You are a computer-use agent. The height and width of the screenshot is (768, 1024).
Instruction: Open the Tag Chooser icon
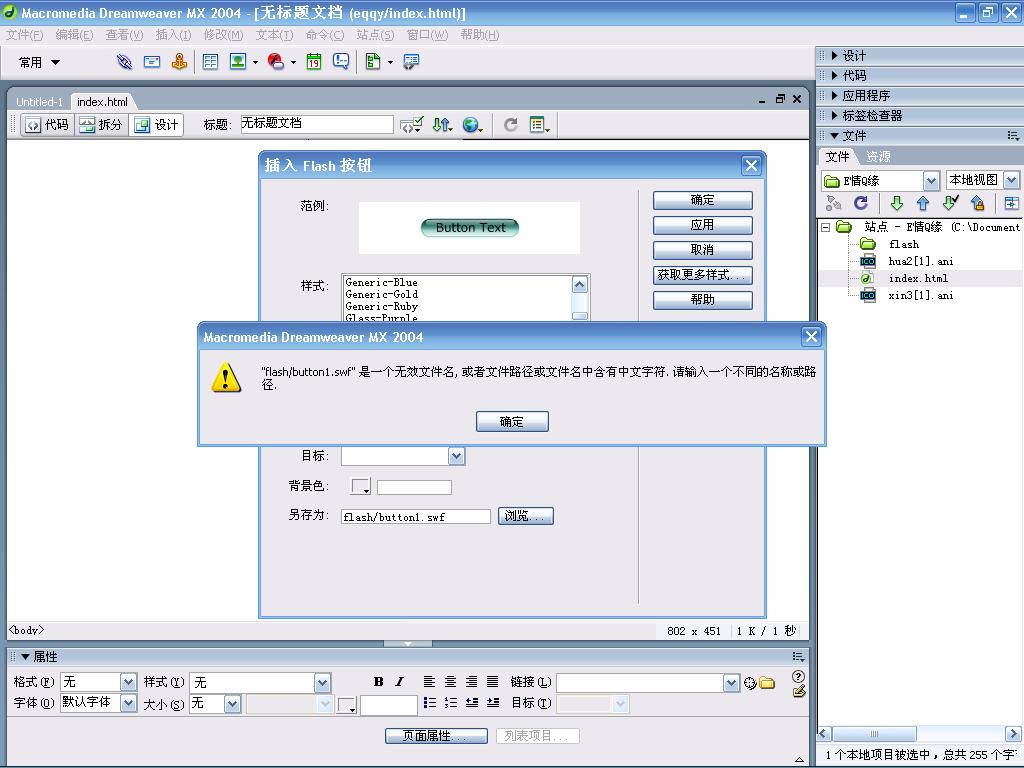(x=411, y=62)
